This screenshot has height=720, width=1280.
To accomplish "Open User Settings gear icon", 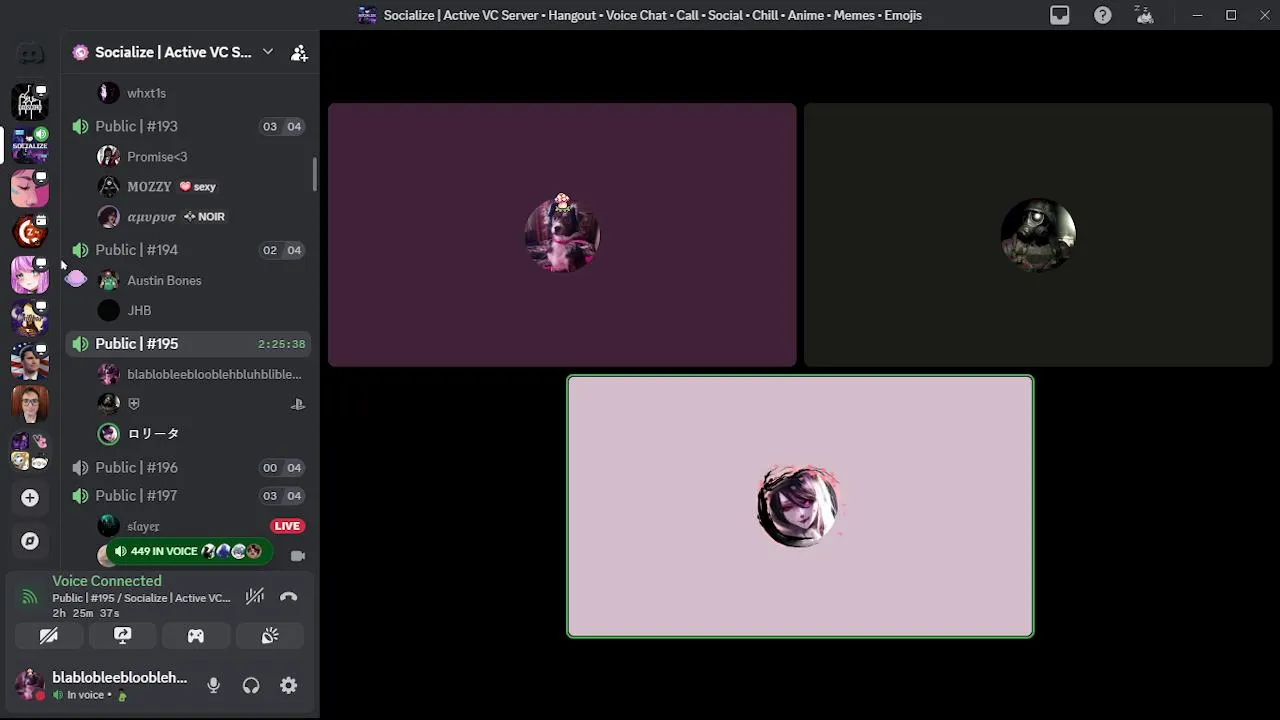I will 289,685.
